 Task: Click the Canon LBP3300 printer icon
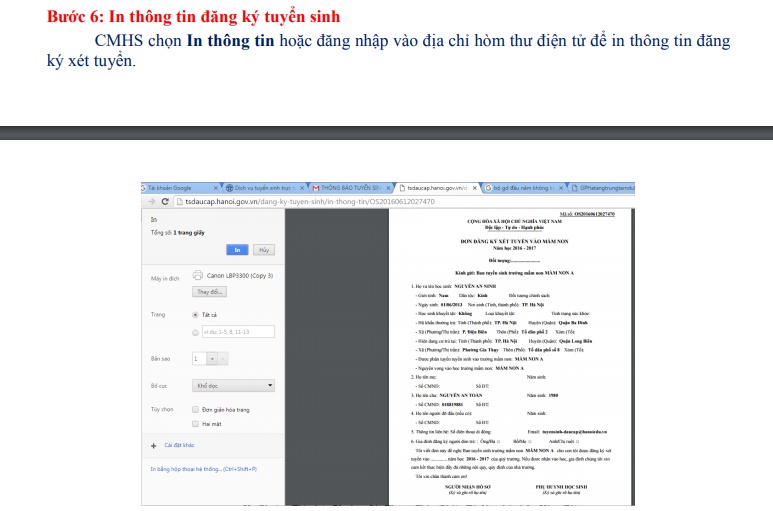click(x=197, y=275)
